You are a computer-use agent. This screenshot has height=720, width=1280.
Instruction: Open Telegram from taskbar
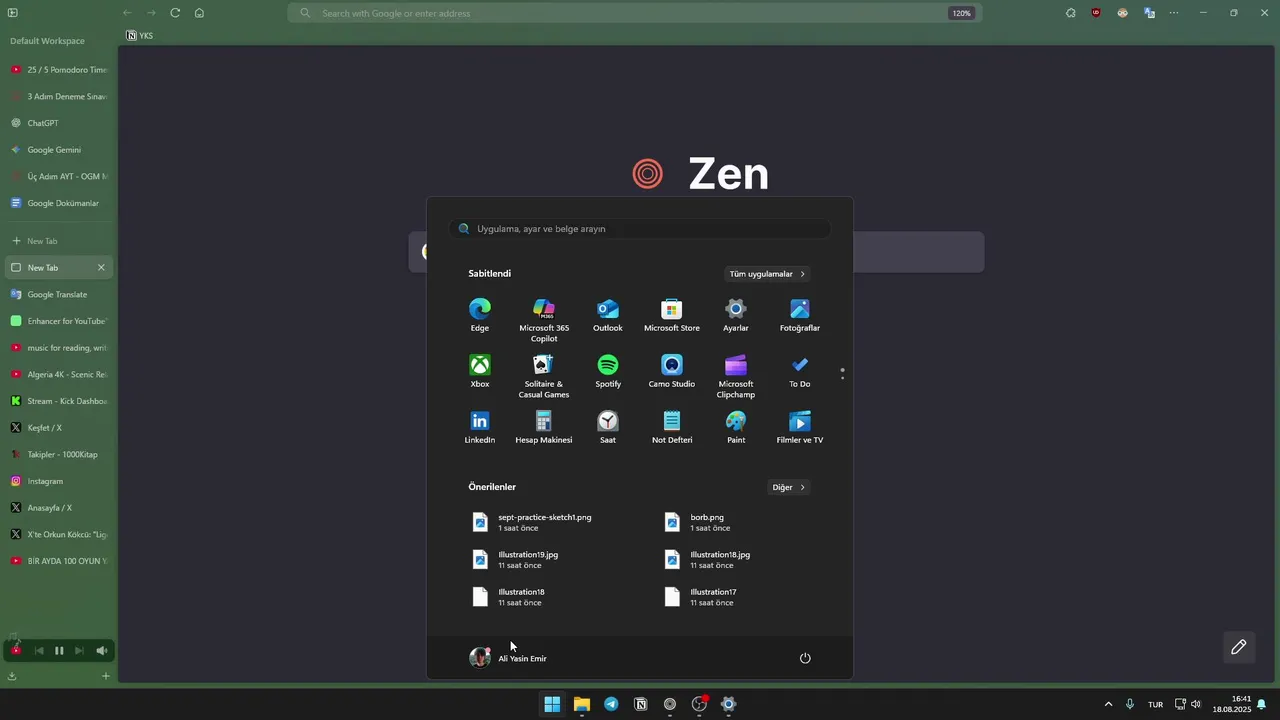(611, 704)
